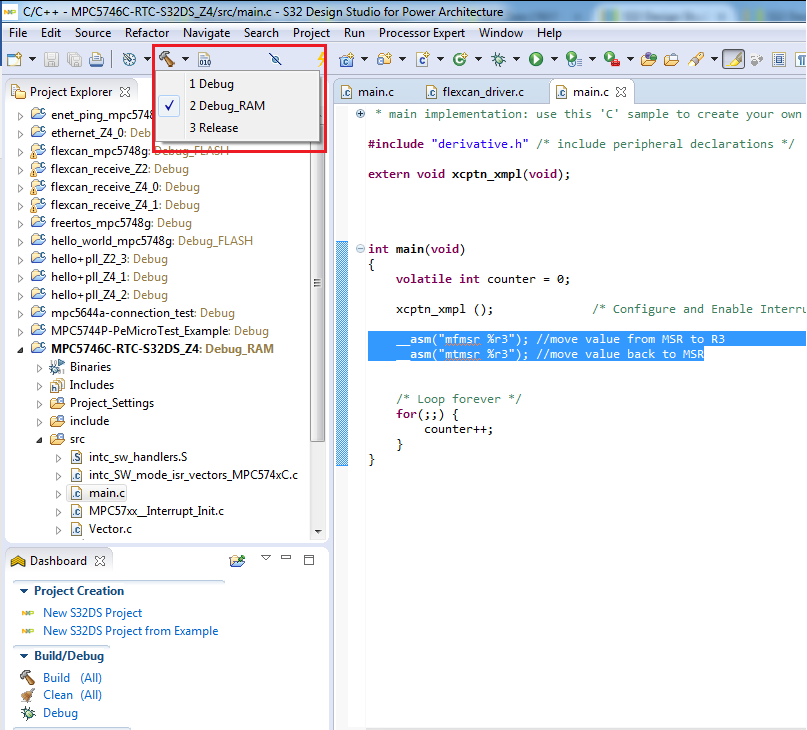Open the Debug bug dropdown arrow
Viewport: 807px width, 730px height.
pos(516,59)
